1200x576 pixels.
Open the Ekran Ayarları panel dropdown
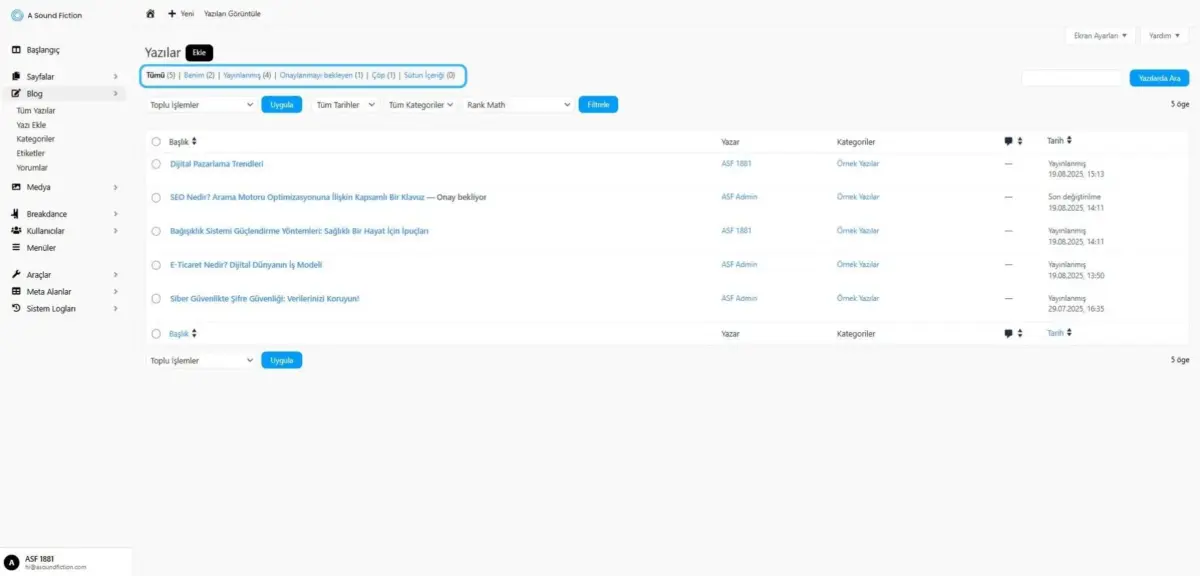click(x=1099, y=36)
